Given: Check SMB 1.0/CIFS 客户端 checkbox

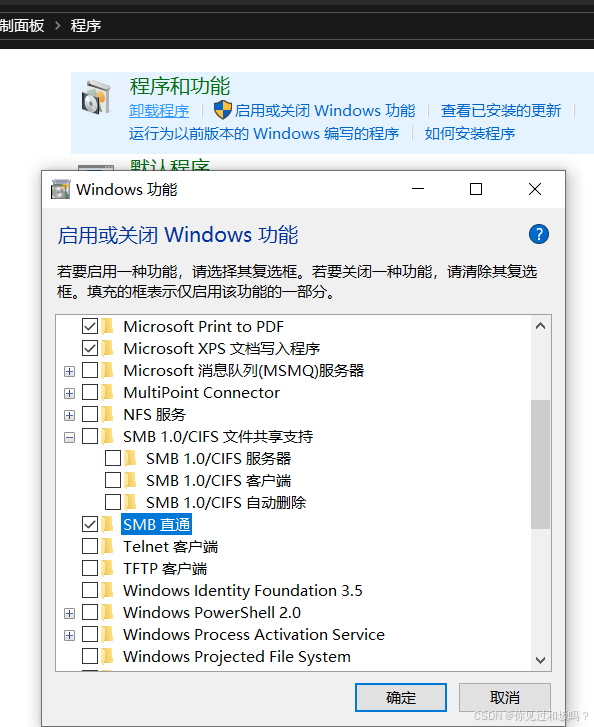Looking at the screenshot, I should click(113, 480).
